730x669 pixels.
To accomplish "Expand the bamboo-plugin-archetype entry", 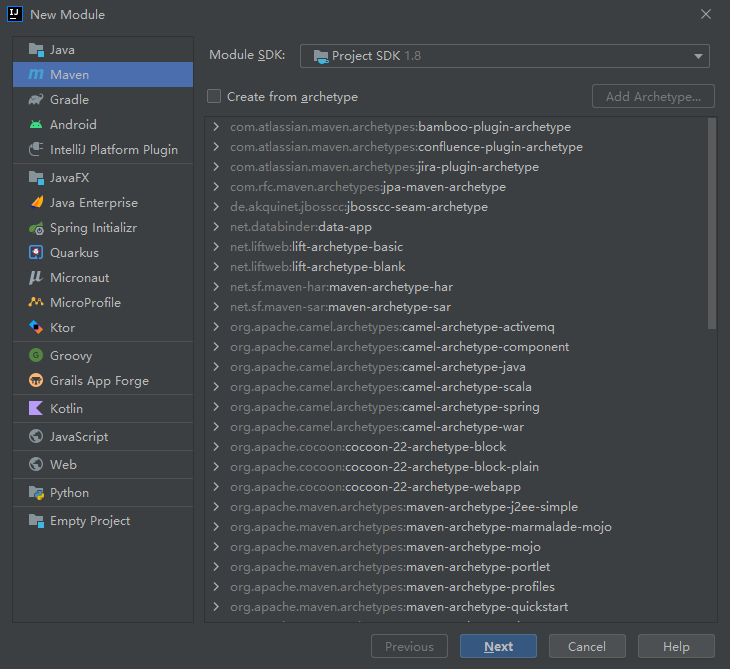I will (216, 127).
